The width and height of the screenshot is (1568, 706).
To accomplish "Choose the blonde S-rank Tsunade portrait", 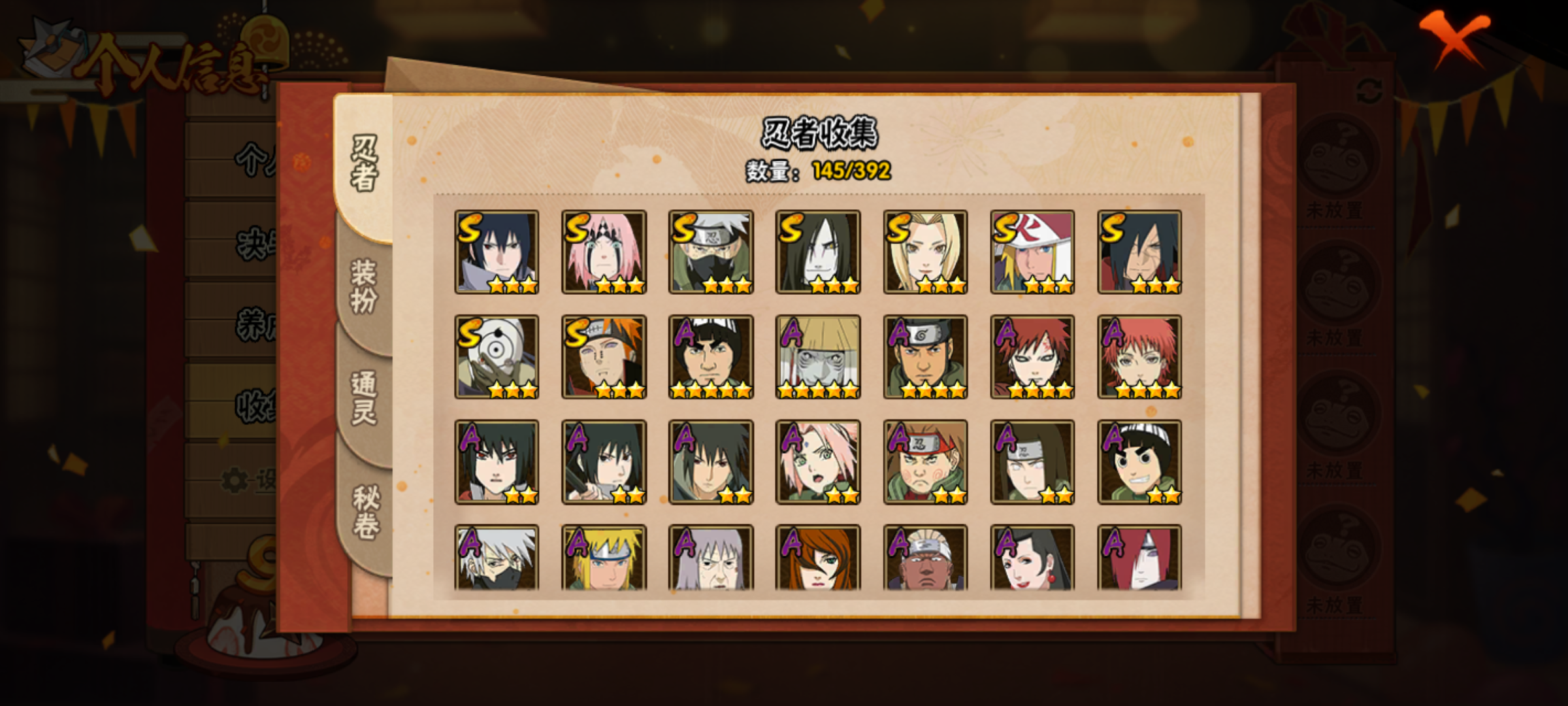I will point(925,252).
